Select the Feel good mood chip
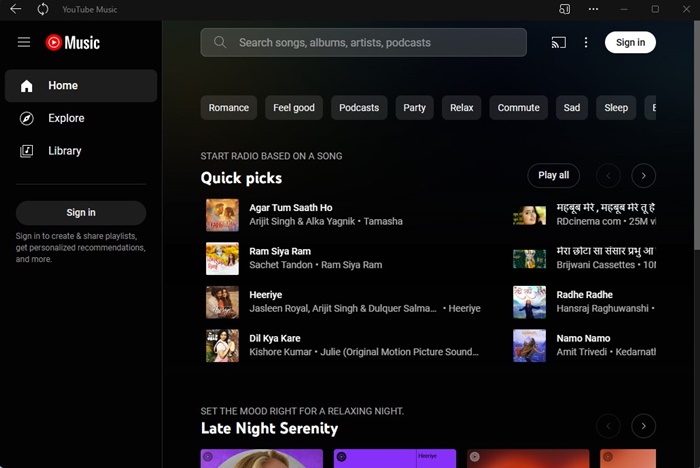 click(294, 108)
